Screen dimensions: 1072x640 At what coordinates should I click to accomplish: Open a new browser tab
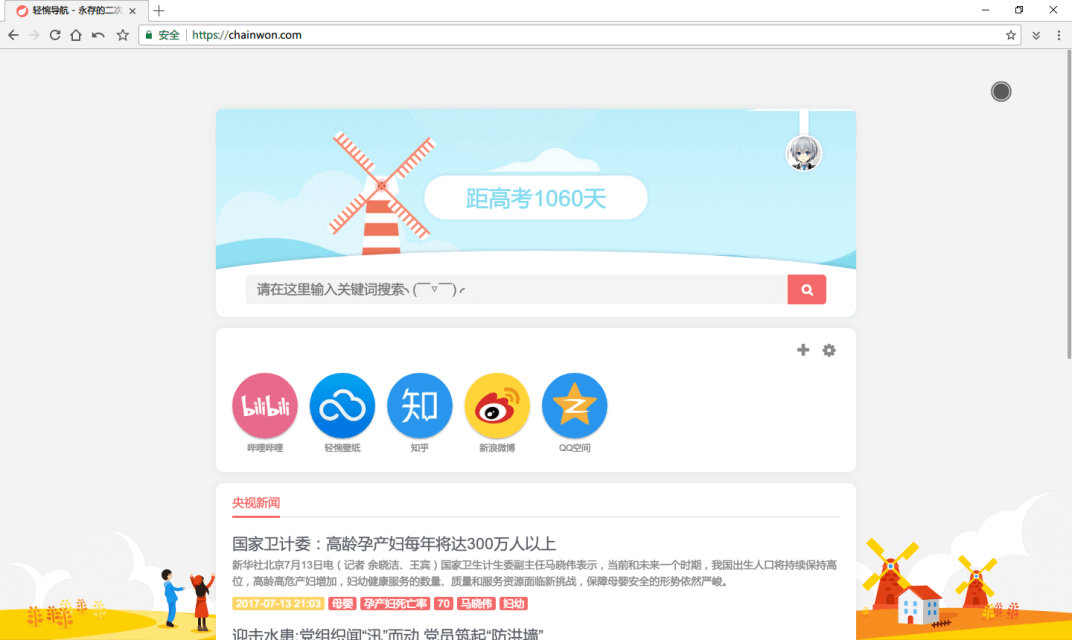(159, 11)
